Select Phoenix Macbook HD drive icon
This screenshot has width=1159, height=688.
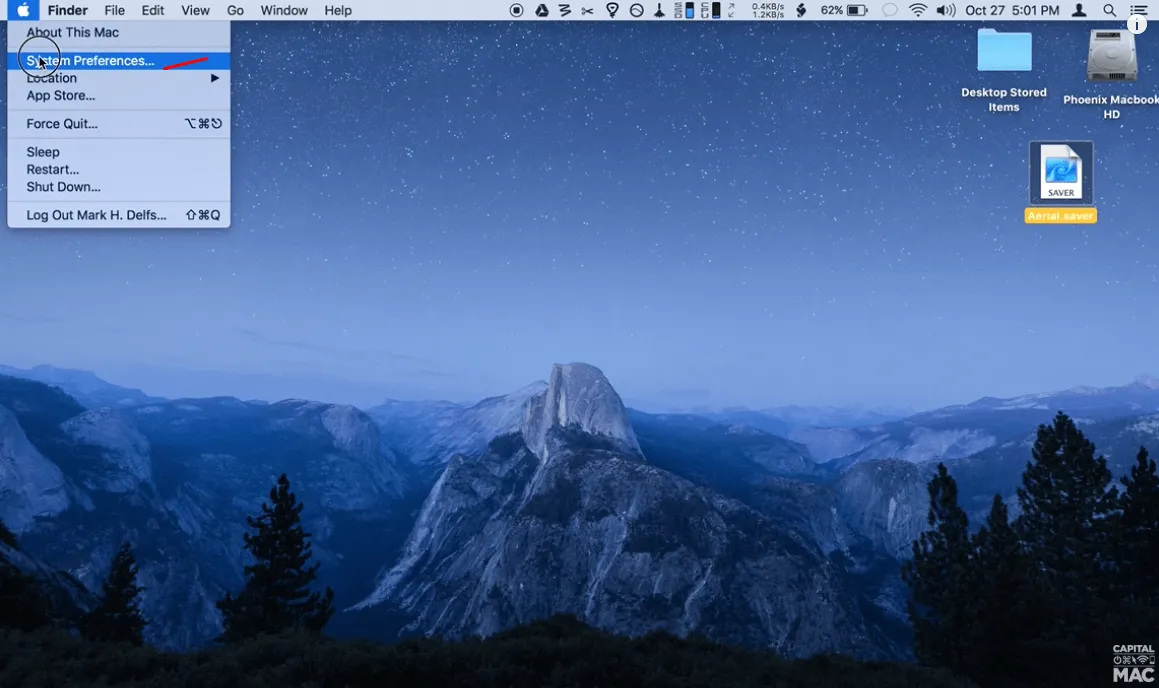click(x=1112, y=55)
